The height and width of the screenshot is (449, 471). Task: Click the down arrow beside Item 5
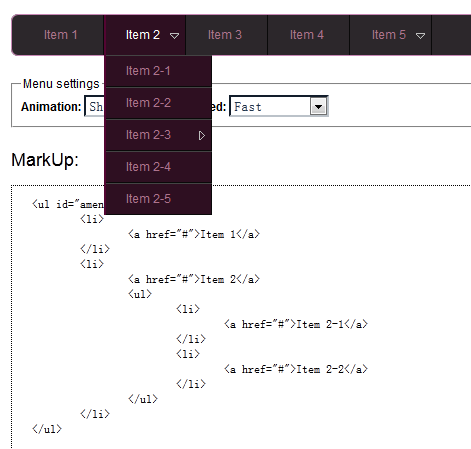pos(420,36)
